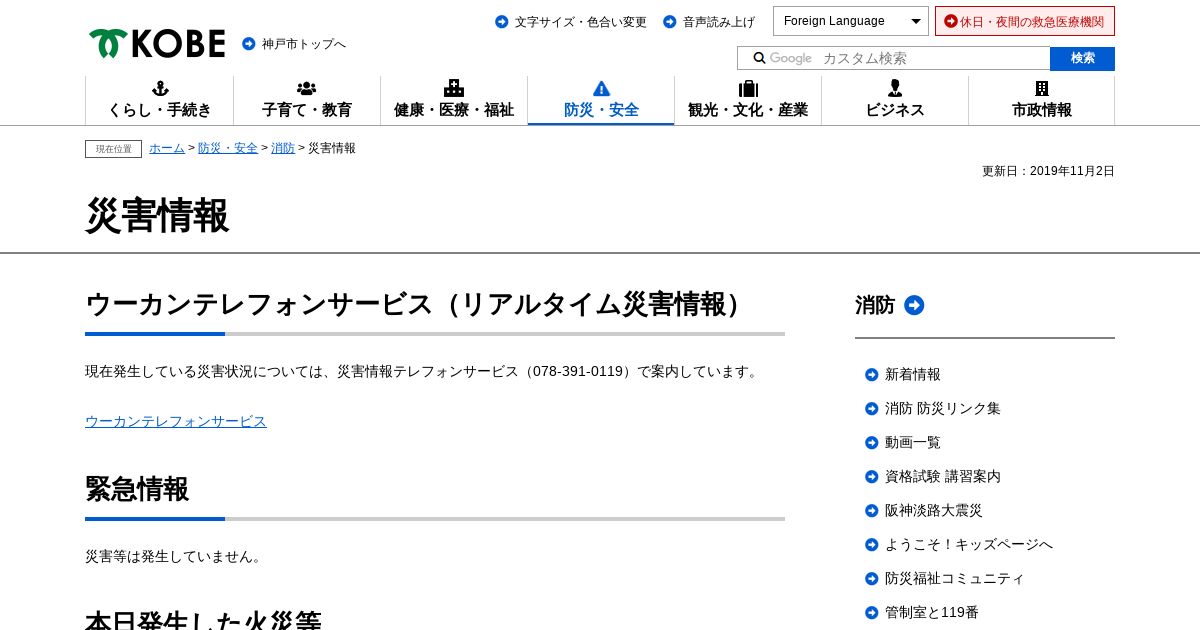
Task: Click arrow icon beside 神戸市トップへ
Action: (x=249, y=44)
